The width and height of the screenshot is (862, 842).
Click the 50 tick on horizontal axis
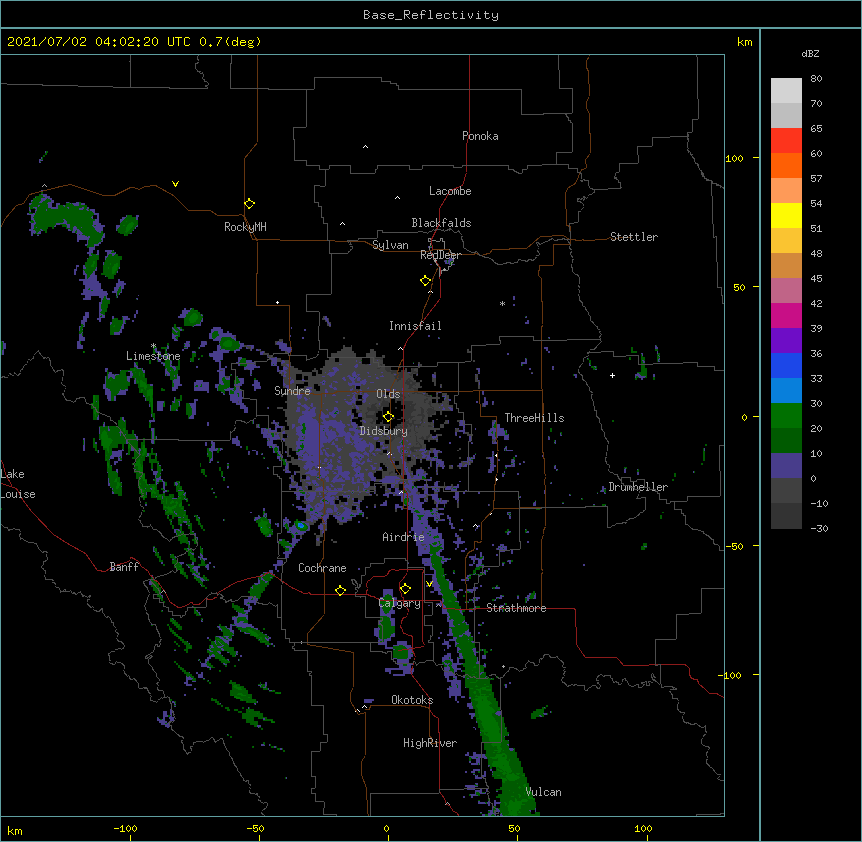pyautogui.click(x=514, y=828)
